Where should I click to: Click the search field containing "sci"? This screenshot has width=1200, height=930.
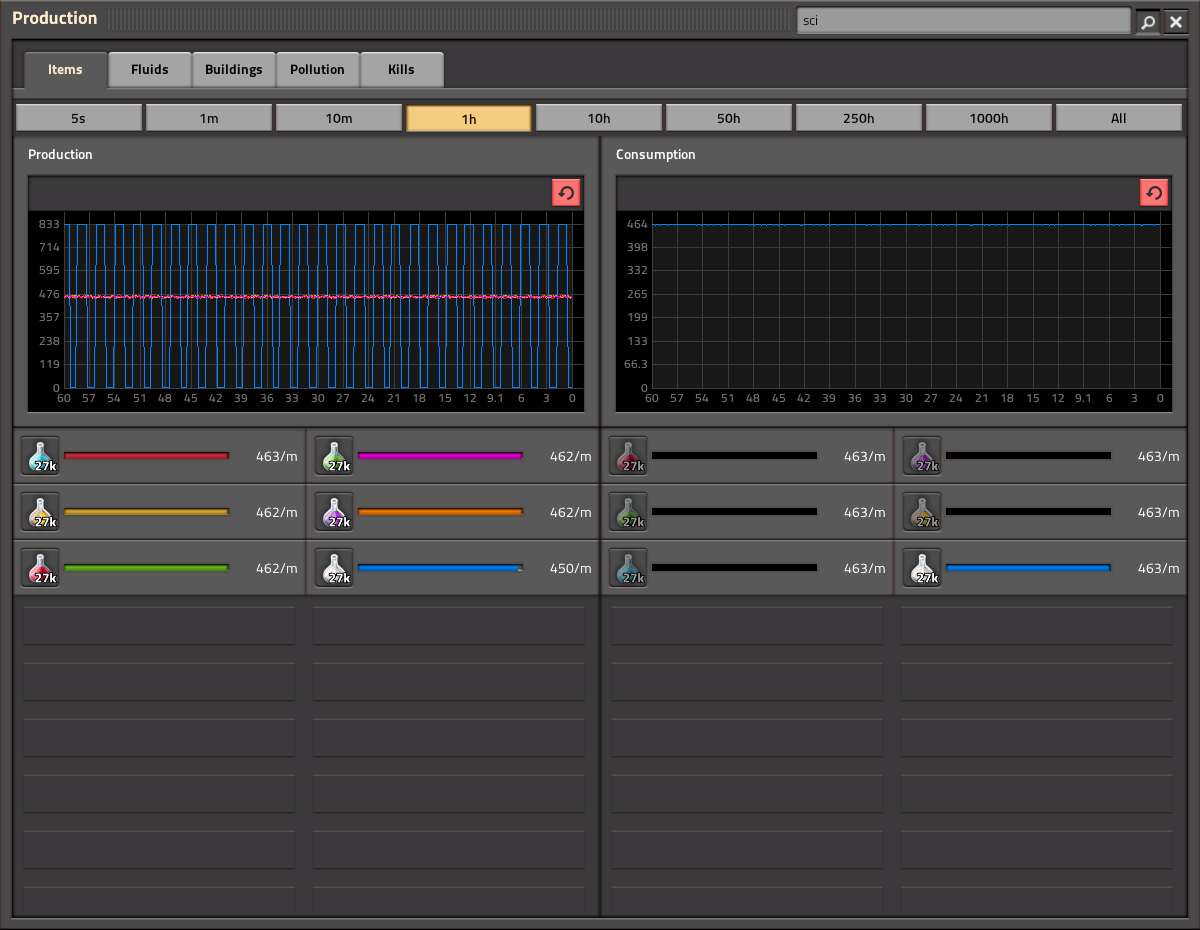pyautogui.click(x=963, y=21)
